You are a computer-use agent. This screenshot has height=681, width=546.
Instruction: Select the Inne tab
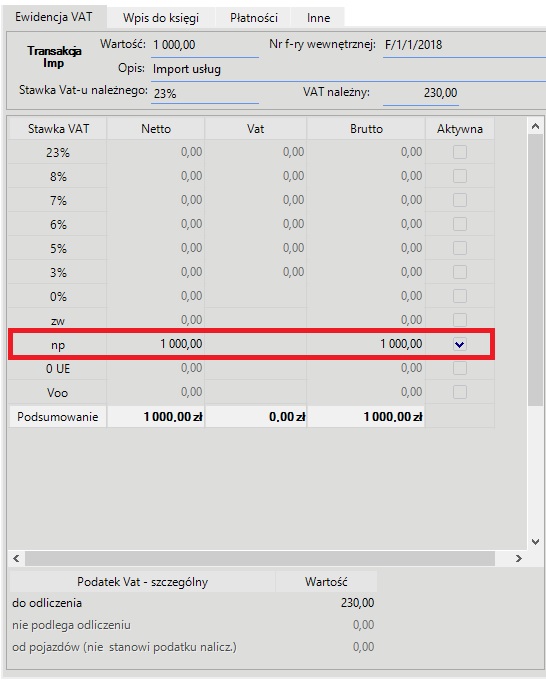(318, 18)
